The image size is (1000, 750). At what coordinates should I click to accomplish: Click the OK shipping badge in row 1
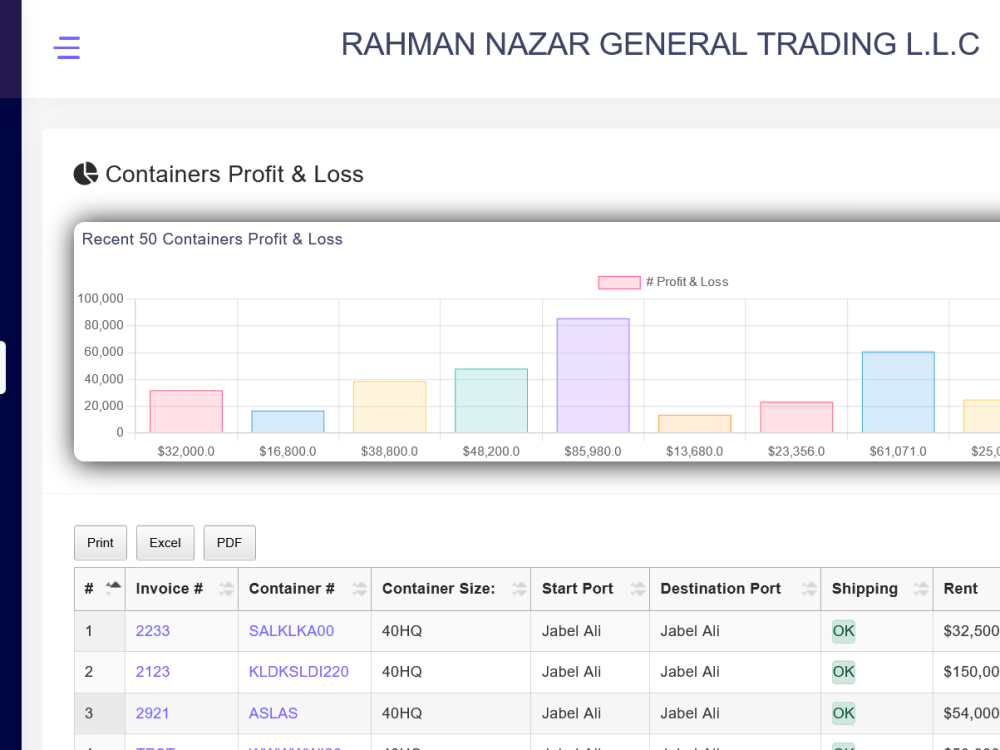pos(843,631)
